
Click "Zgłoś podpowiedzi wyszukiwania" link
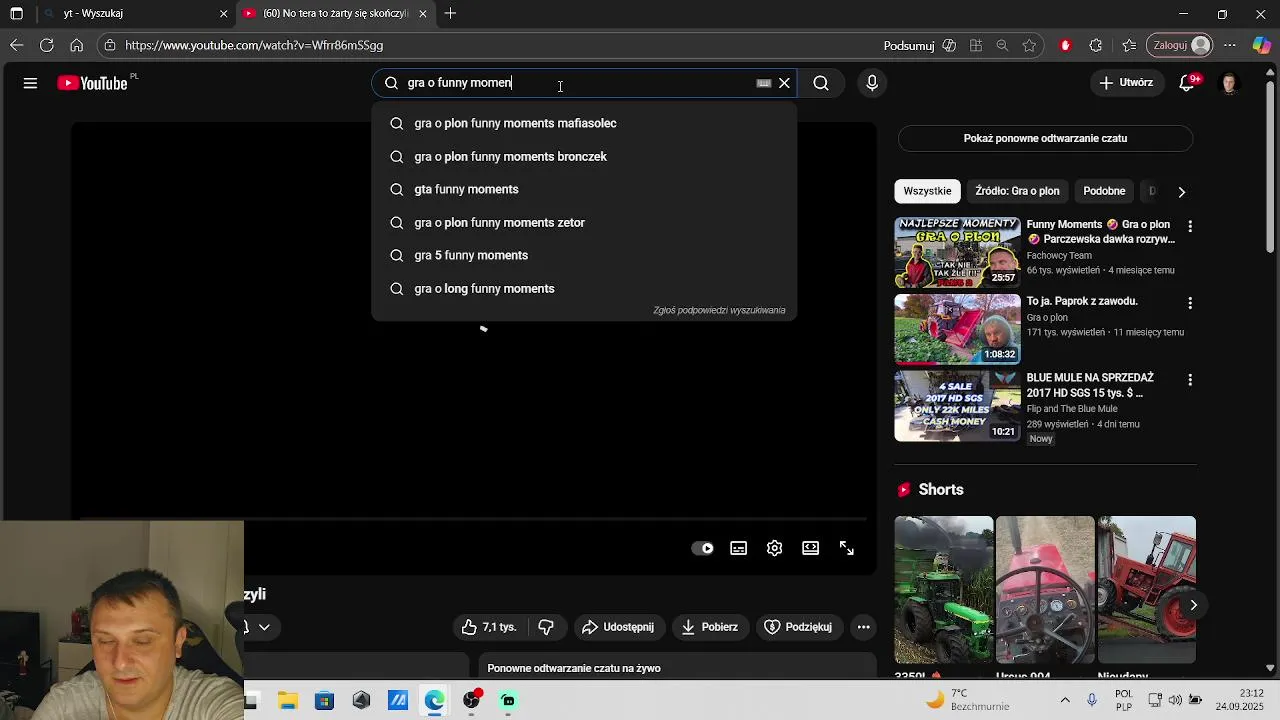pos(719,310)
